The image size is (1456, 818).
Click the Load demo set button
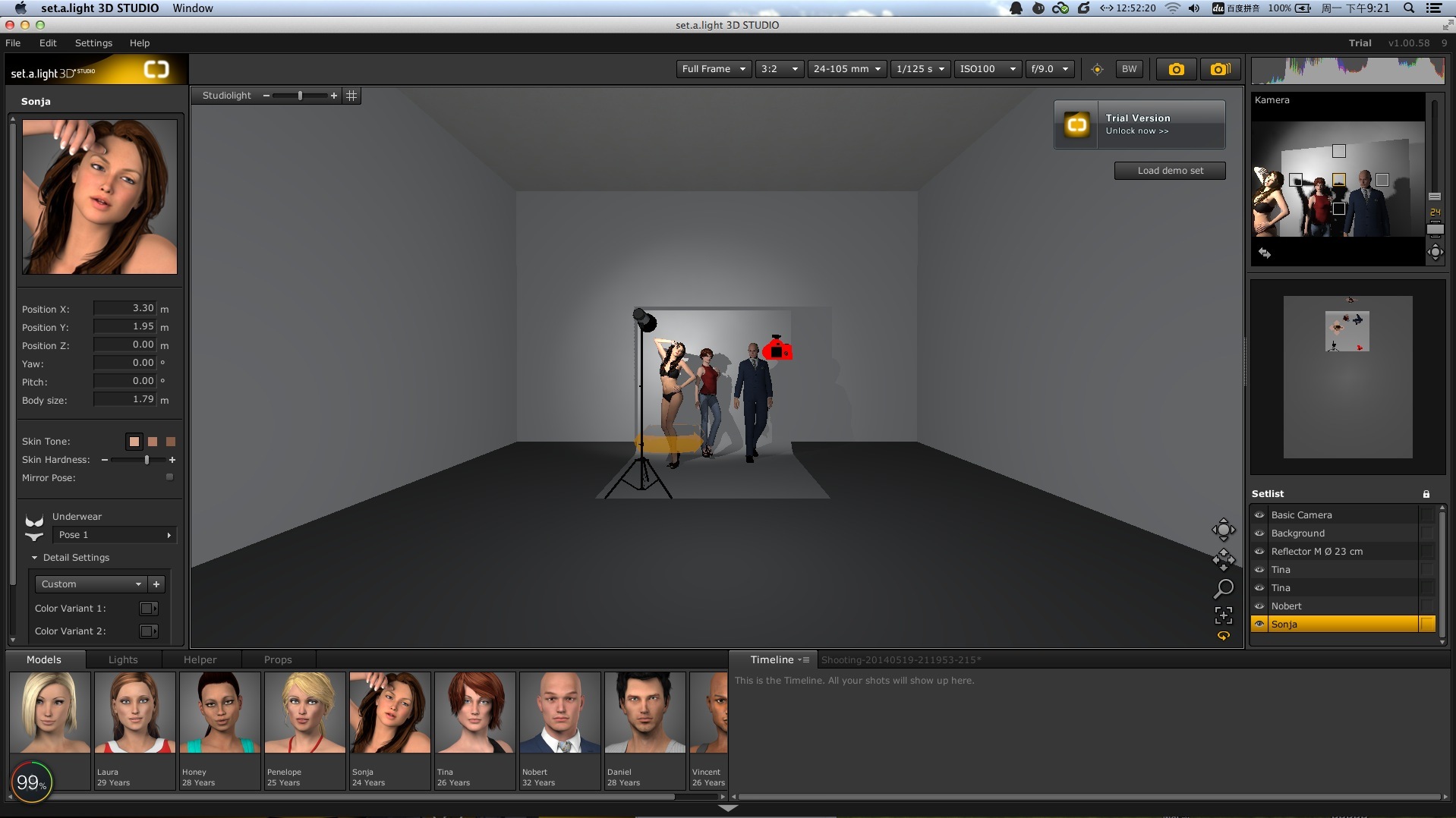point(1169,171)
